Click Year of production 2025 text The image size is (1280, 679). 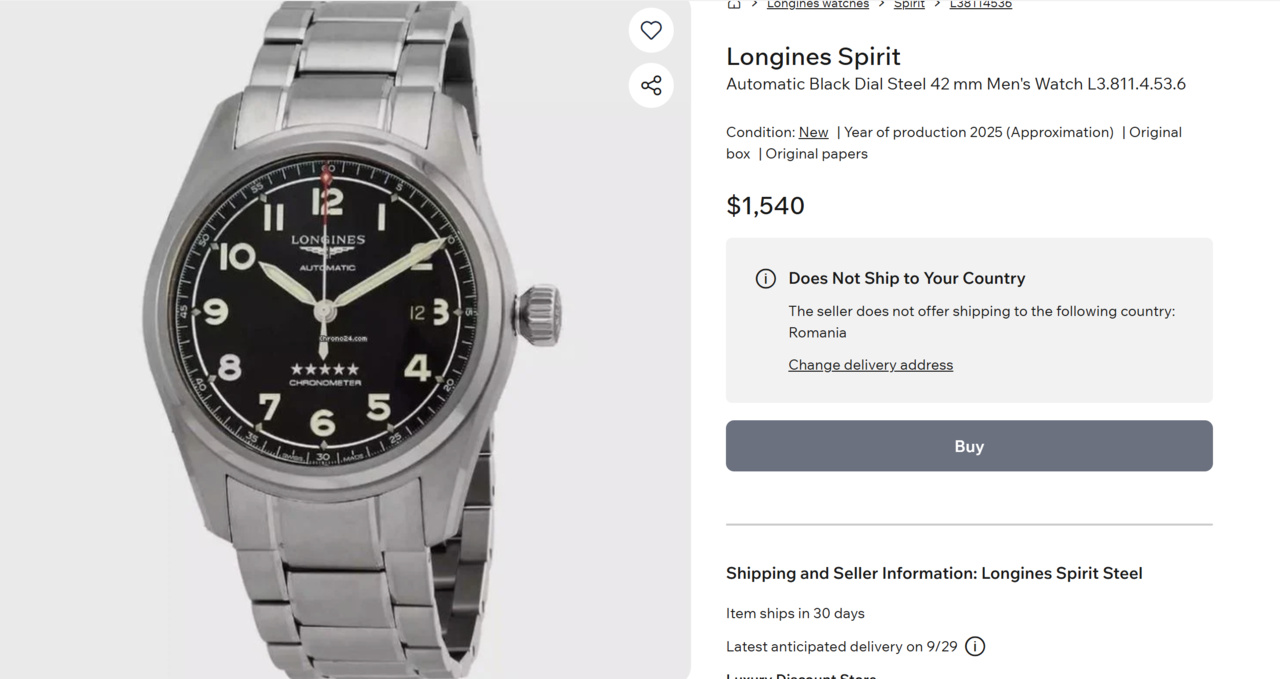point(978,132)
